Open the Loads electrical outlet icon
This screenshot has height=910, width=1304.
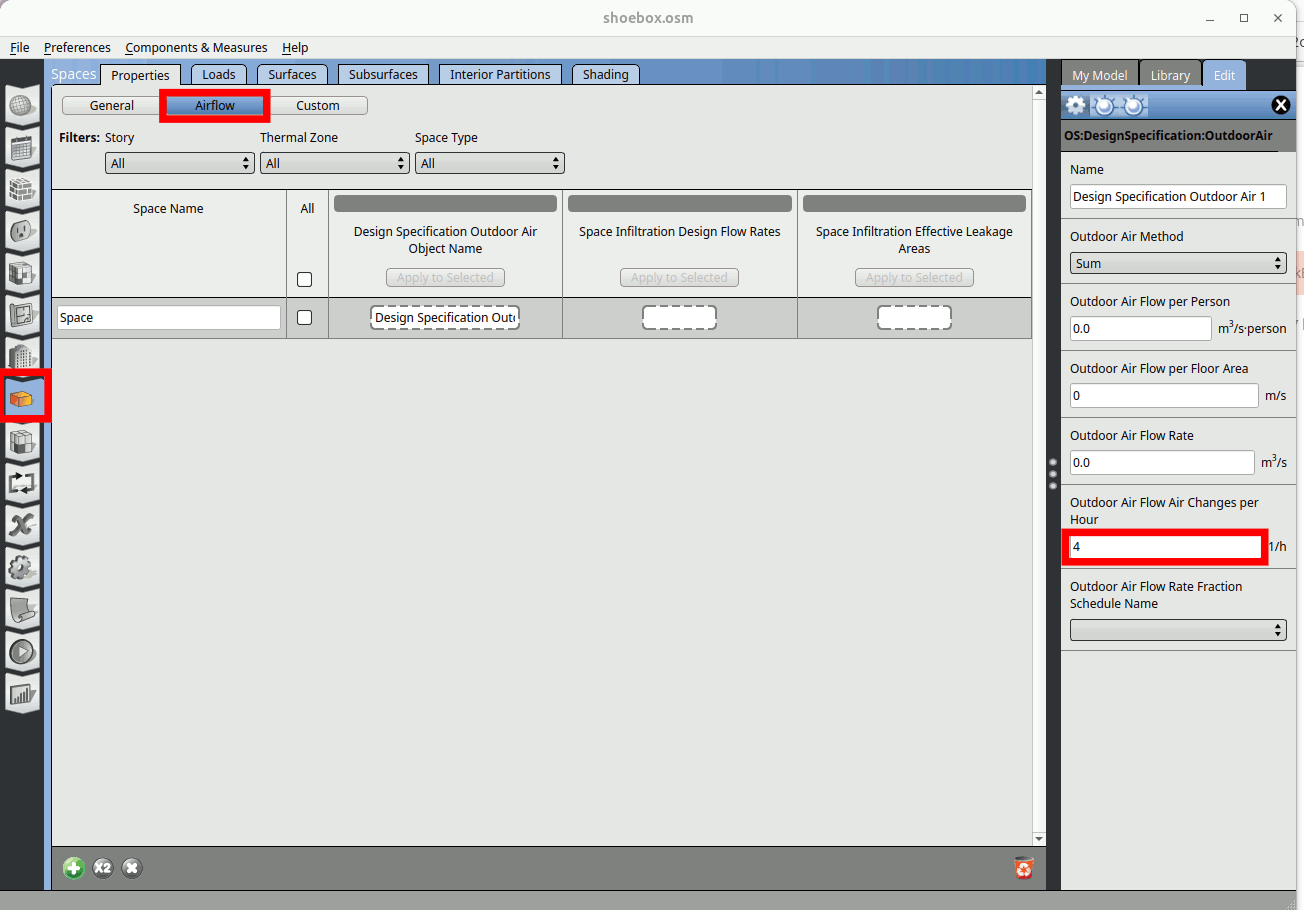click(x=22, y=231)
